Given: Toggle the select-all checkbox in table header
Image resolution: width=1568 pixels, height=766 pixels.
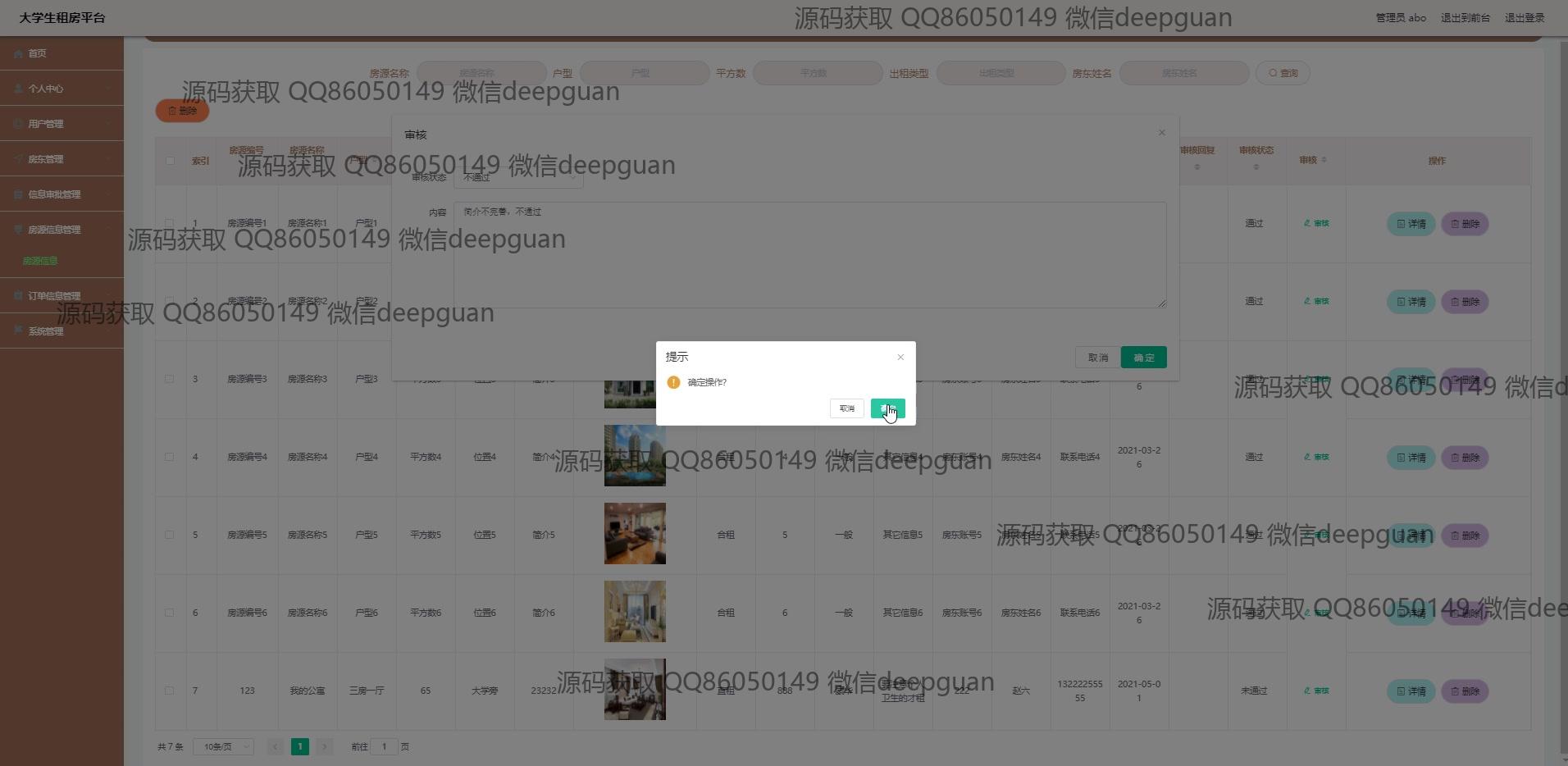Looking at the screenshot, I should click(170, 161).
